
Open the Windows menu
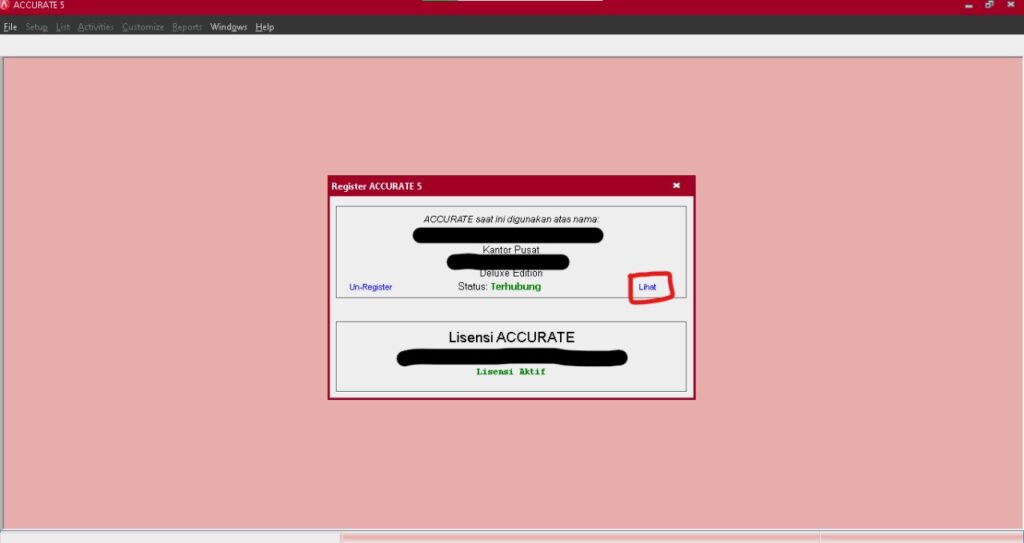point(229,27)
